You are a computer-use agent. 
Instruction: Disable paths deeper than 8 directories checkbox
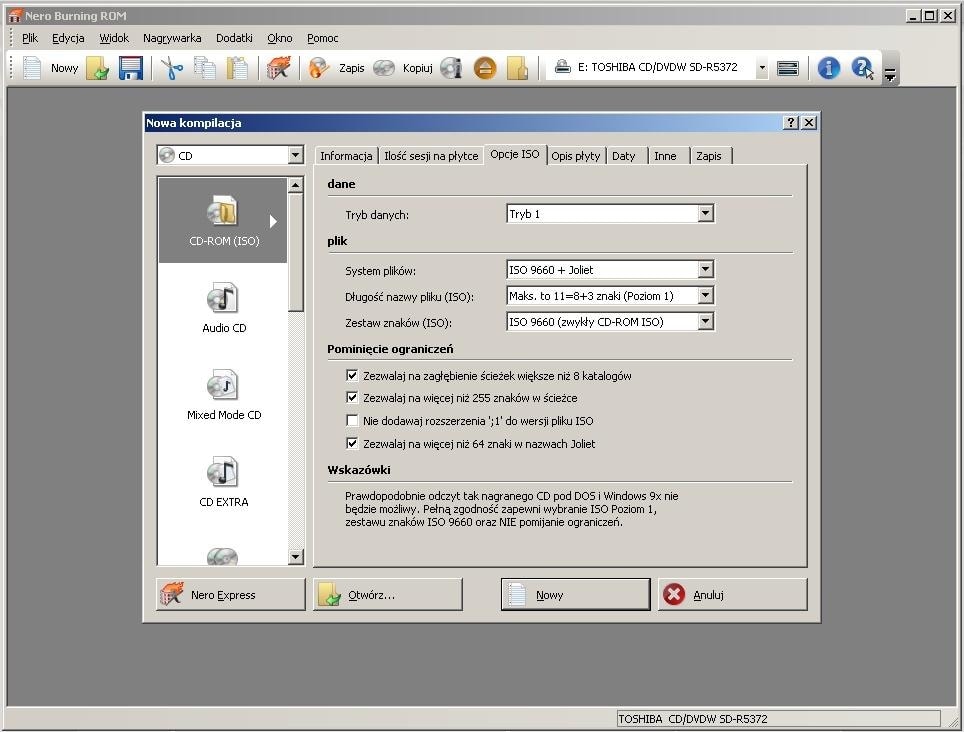pos(352,376)
